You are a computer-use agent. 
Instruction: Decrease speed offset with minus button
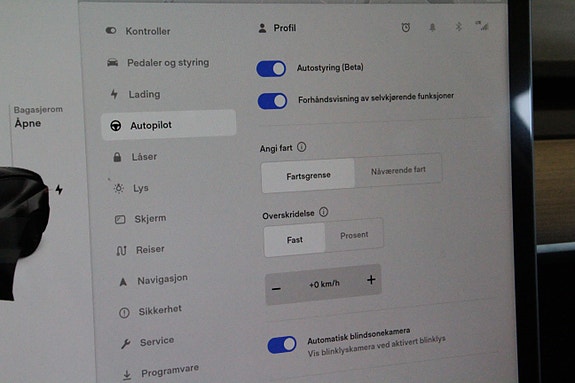pyautogui.click(x=276, y=289)
